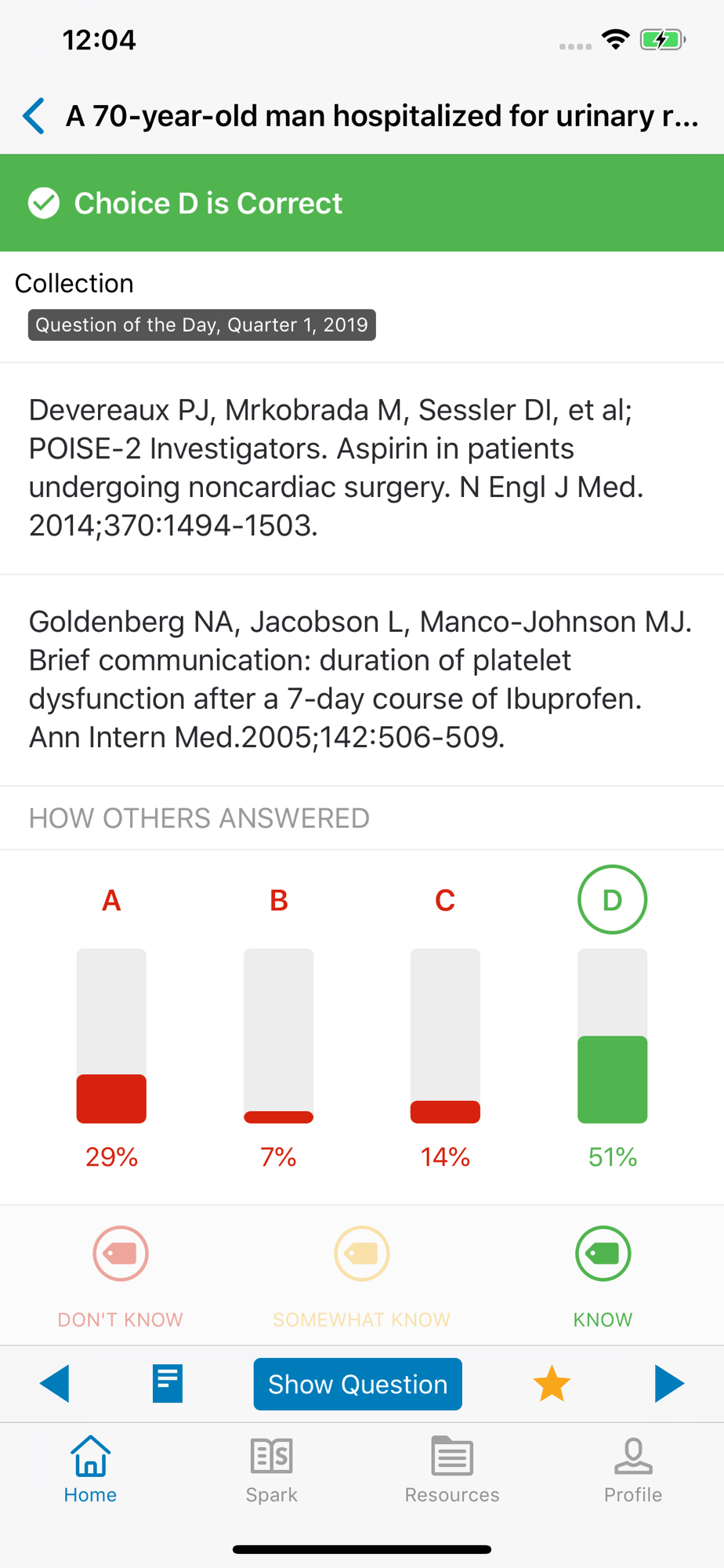
Task: Advance to next question arrow
Action: pyautogui.click(x=669, y=1384)
